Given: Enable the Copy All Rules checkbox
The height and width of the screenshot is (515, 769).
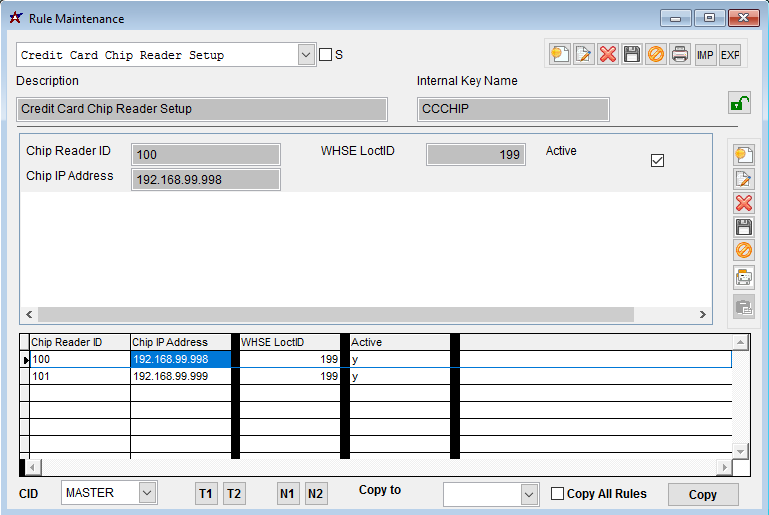Looking at the screenshot, I should 558,493.
